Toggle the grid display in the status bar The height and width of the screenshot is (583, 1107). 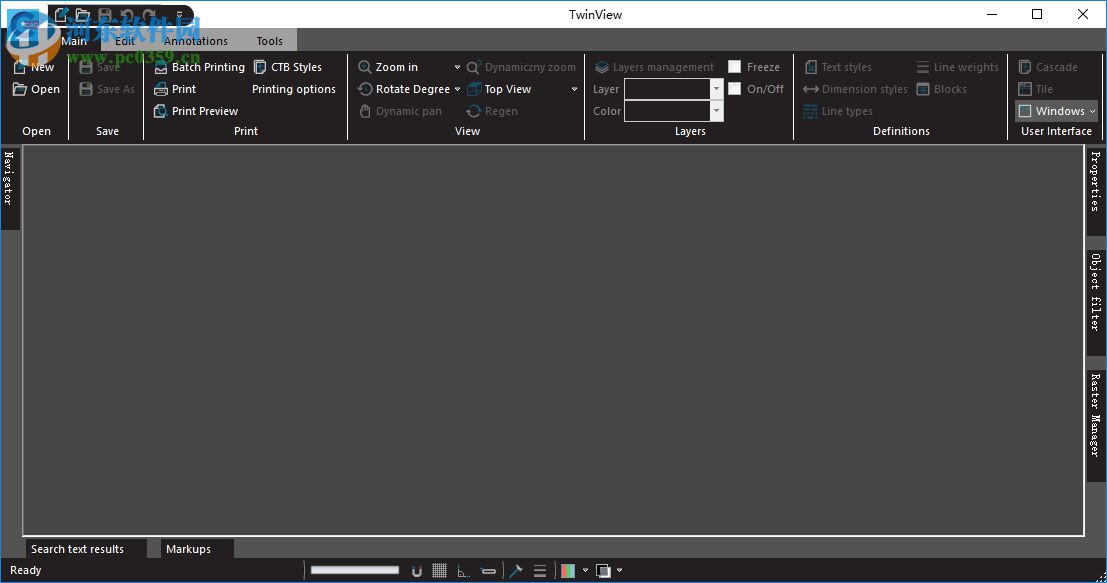439,570
